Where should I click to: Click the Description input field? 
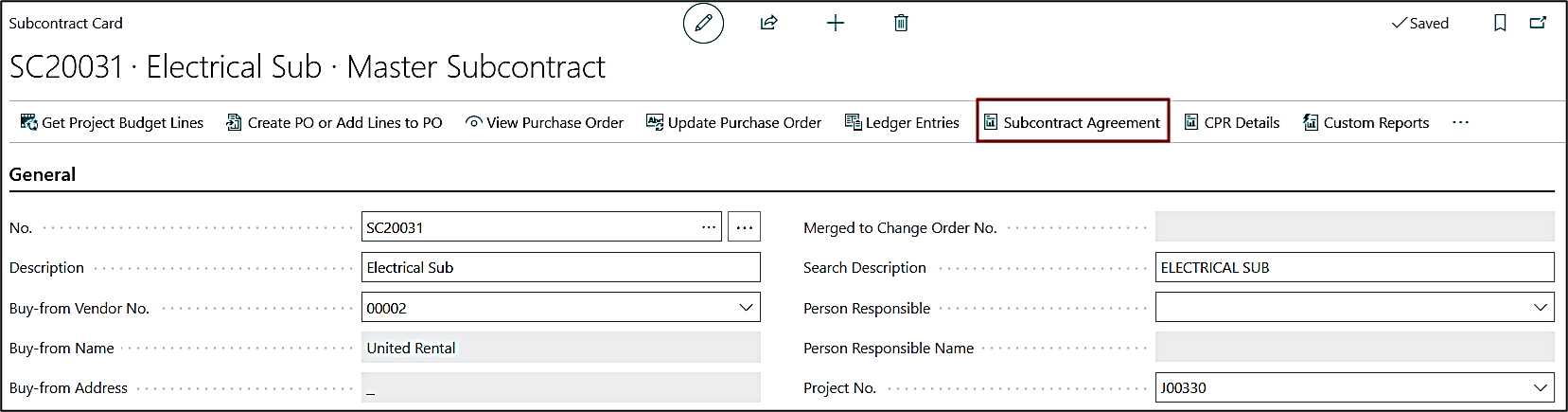click(560, 268)
